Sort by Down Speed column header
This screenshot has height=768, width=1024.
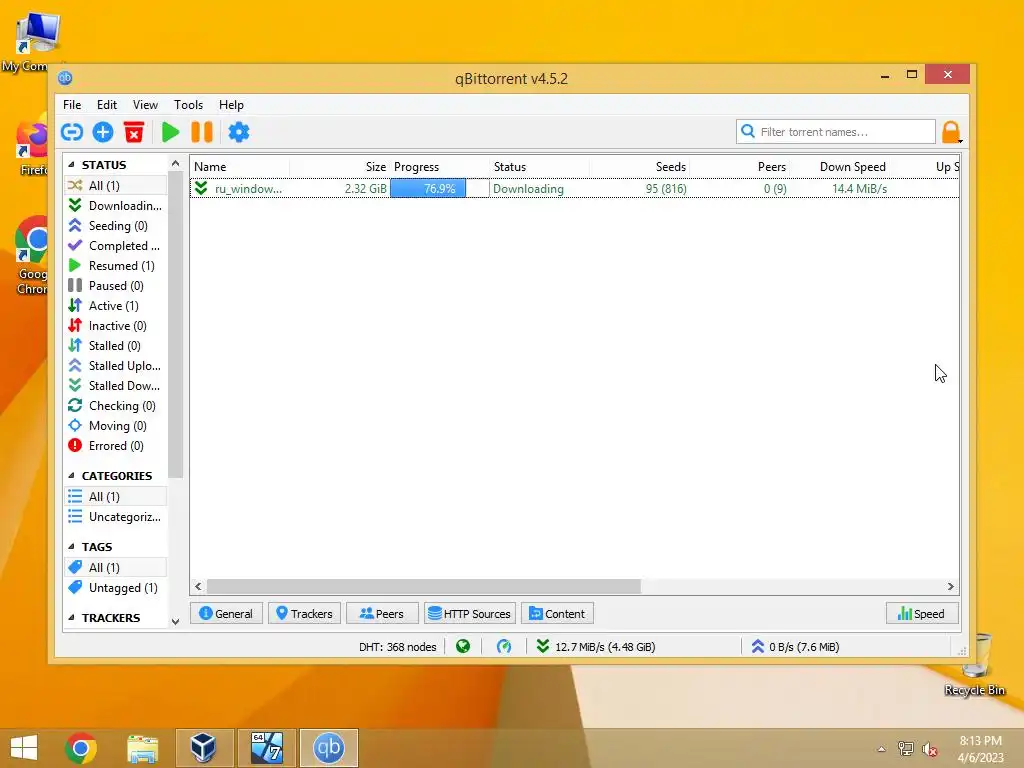click(840, 167)
